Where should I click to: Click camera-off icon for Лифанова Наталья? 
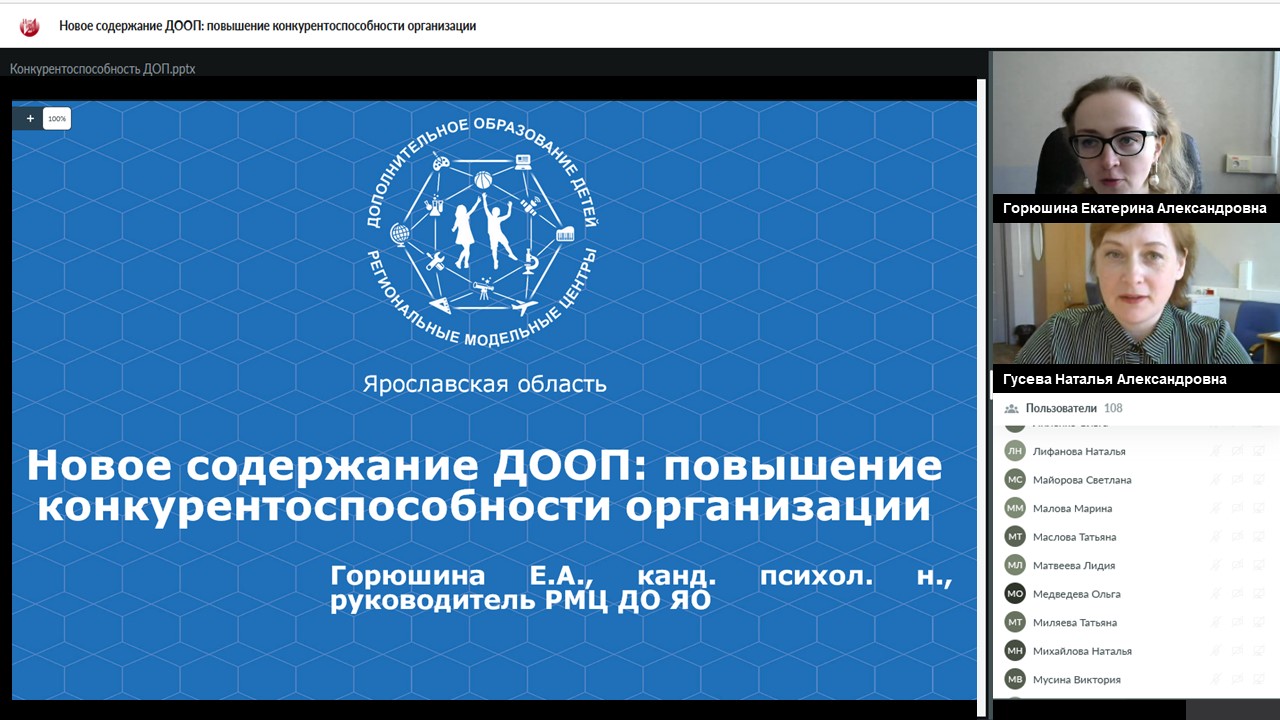(x=1238, y=451)
